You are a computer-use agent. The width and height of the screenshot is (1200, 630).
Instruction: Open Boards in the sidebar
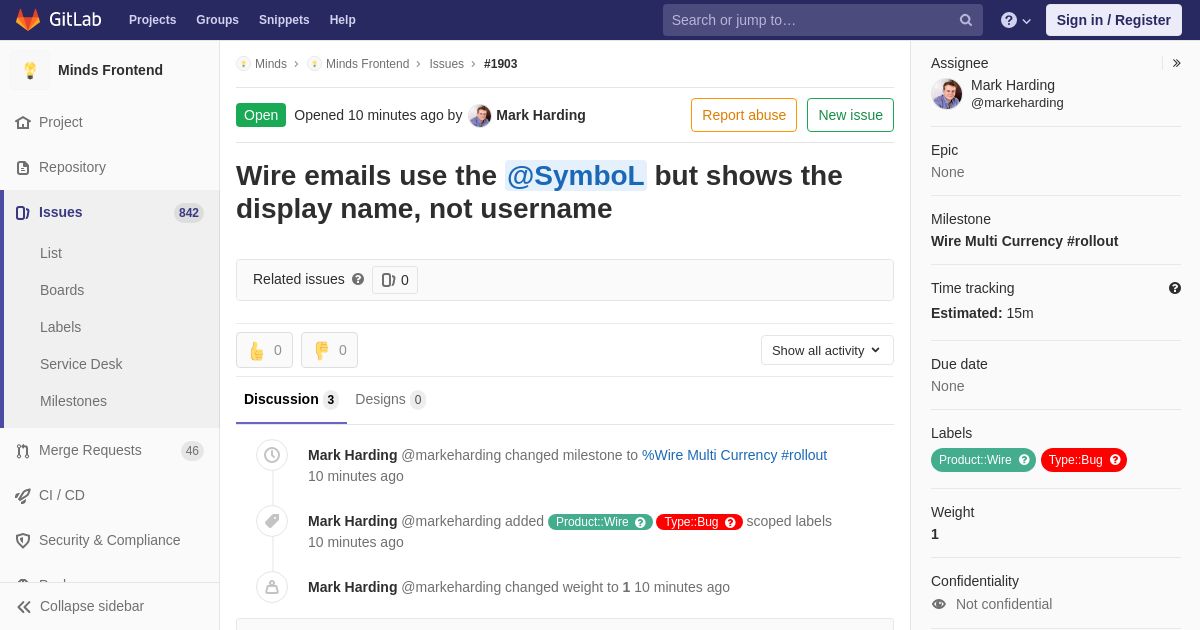click(x=62, y=290)
